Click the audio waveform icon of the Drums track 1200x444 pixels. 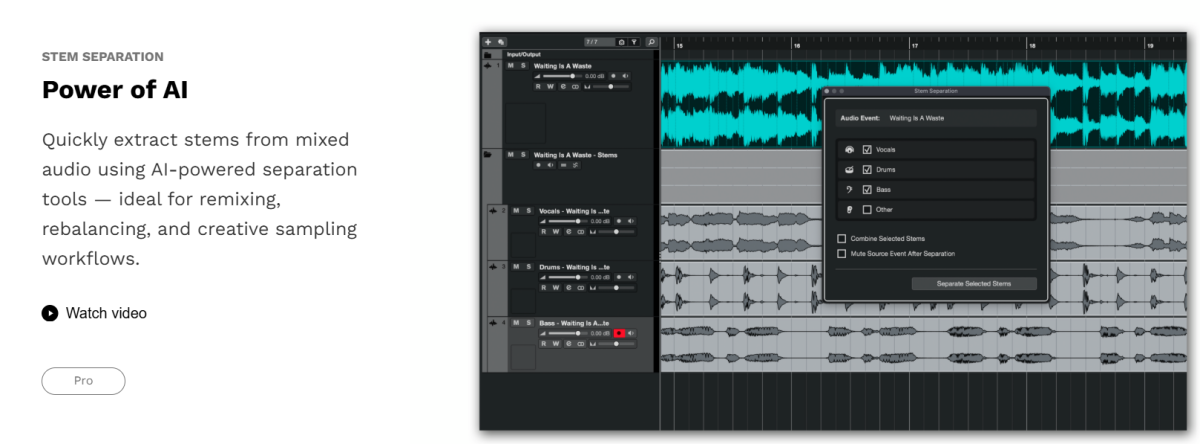click(493, 267)
